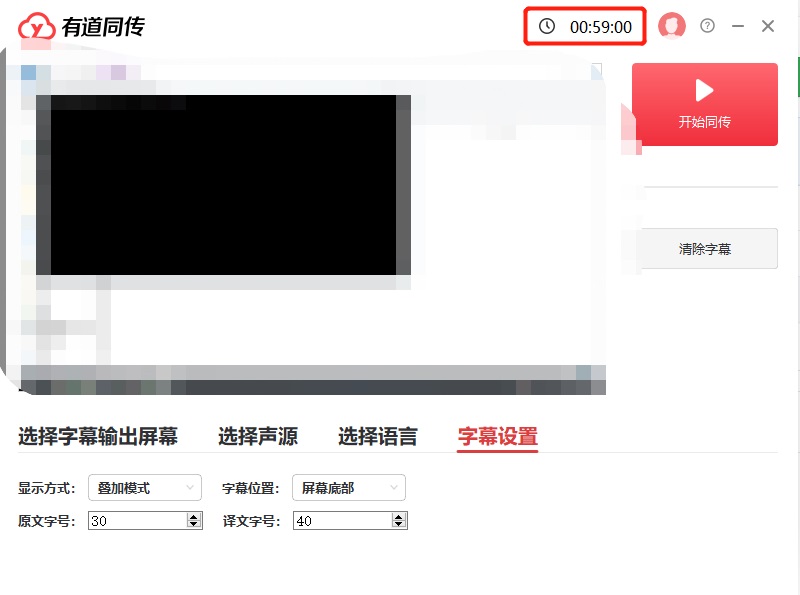Start interpreting with 开始同传 button

coord(705,105)
